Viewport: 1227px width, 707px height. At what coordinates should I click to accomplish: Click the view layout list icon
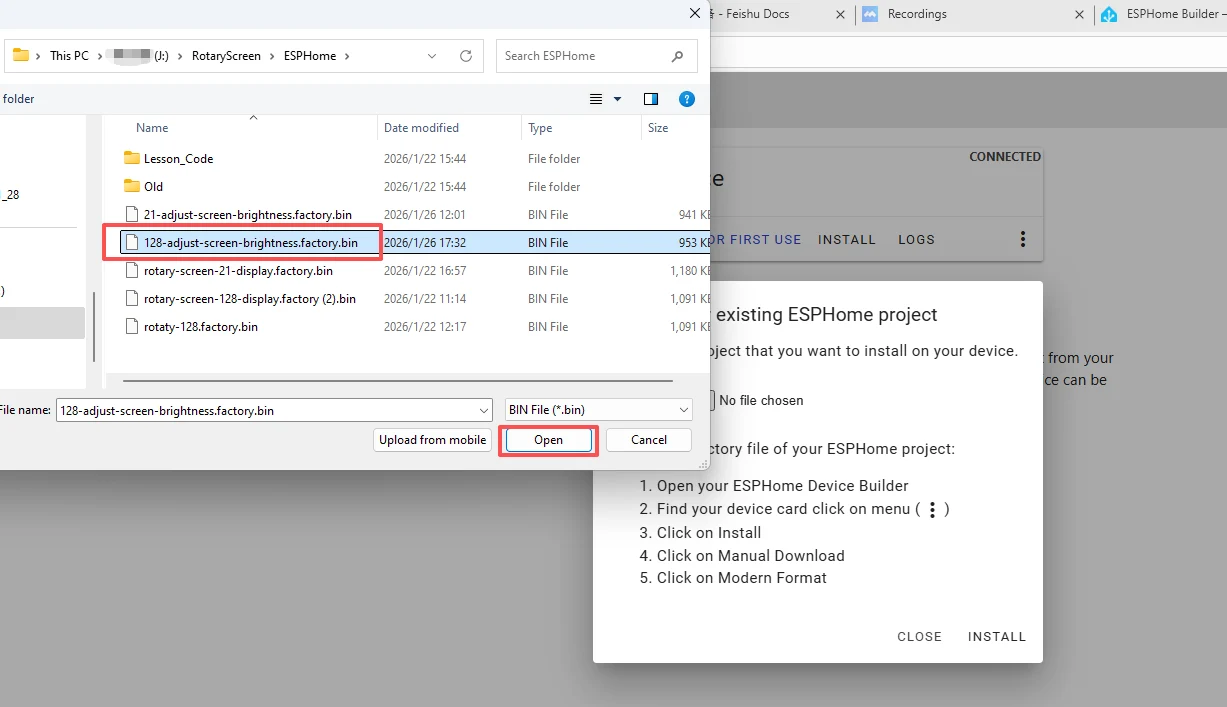pos(596,99)
